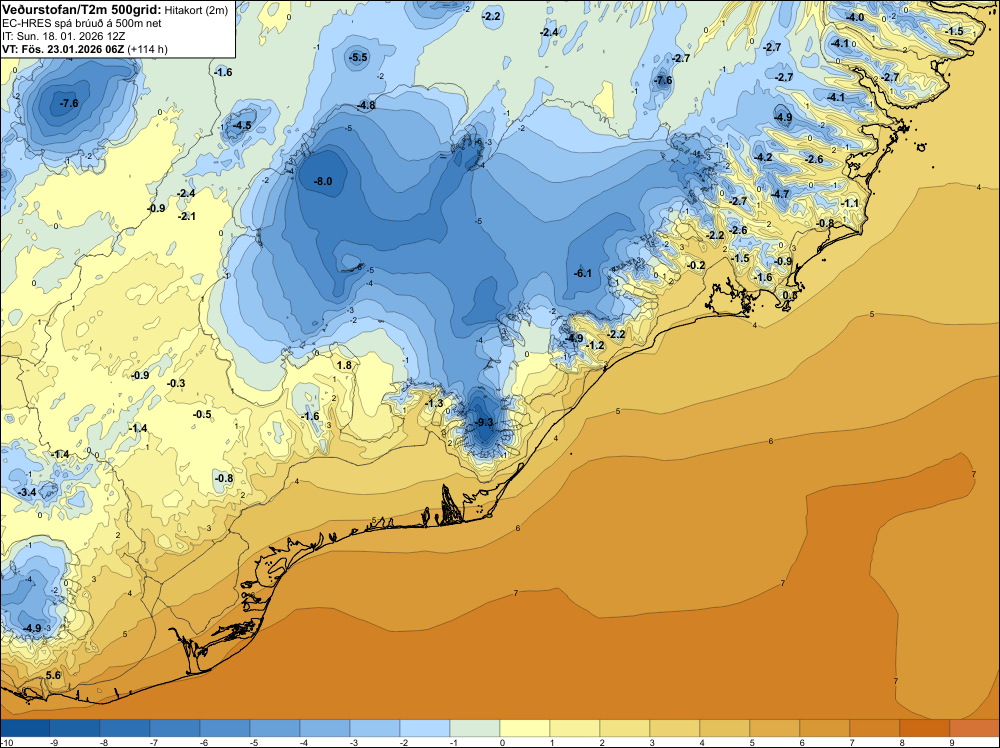Select the -6.1 temperature value
This screenshot has width=1000, height=748.
click(x=583, y=274)
